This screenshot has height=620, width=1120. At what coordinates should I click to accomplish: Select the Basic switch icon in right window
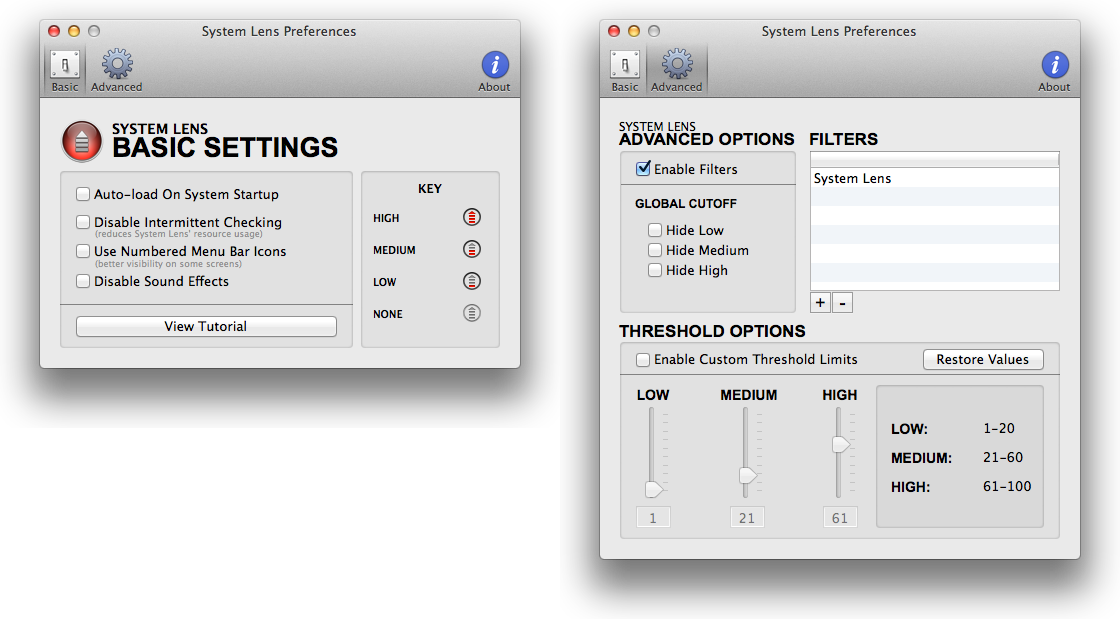625,66
